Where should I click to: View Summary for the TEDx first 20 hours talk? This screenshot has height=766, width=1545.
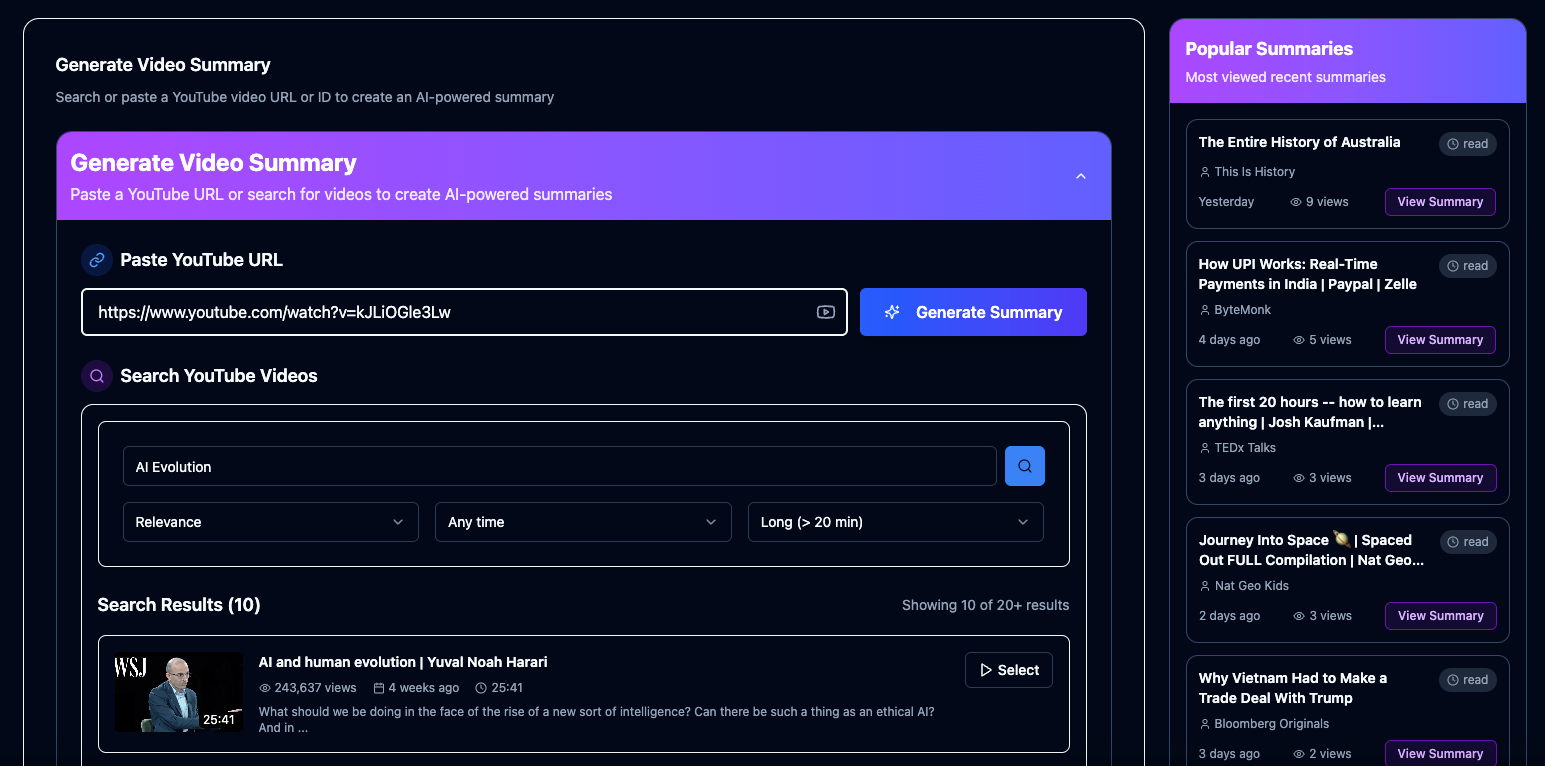1439,478
